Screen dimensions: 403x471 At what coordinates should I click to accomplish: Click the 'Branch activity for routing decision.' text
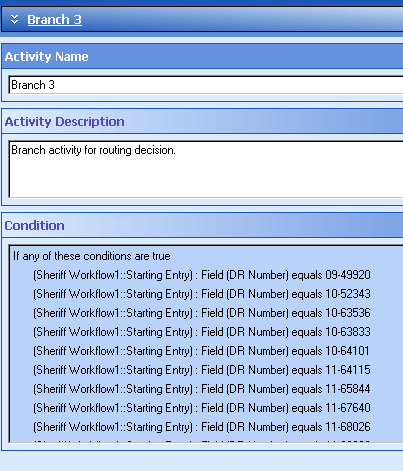(93, 150)
